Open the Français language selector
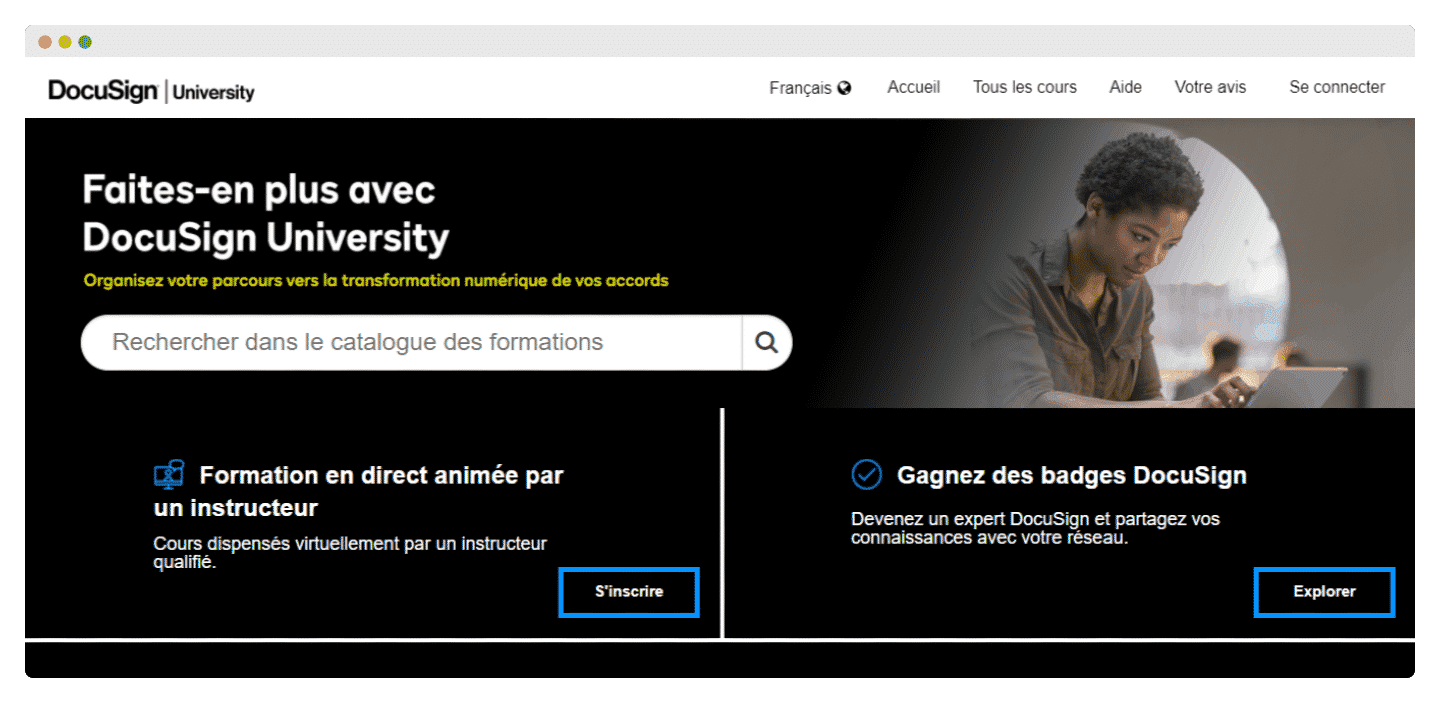Image resolution: width=1440 pixels, height=703 pixels. pyautogui.click(x=810, y=88)
